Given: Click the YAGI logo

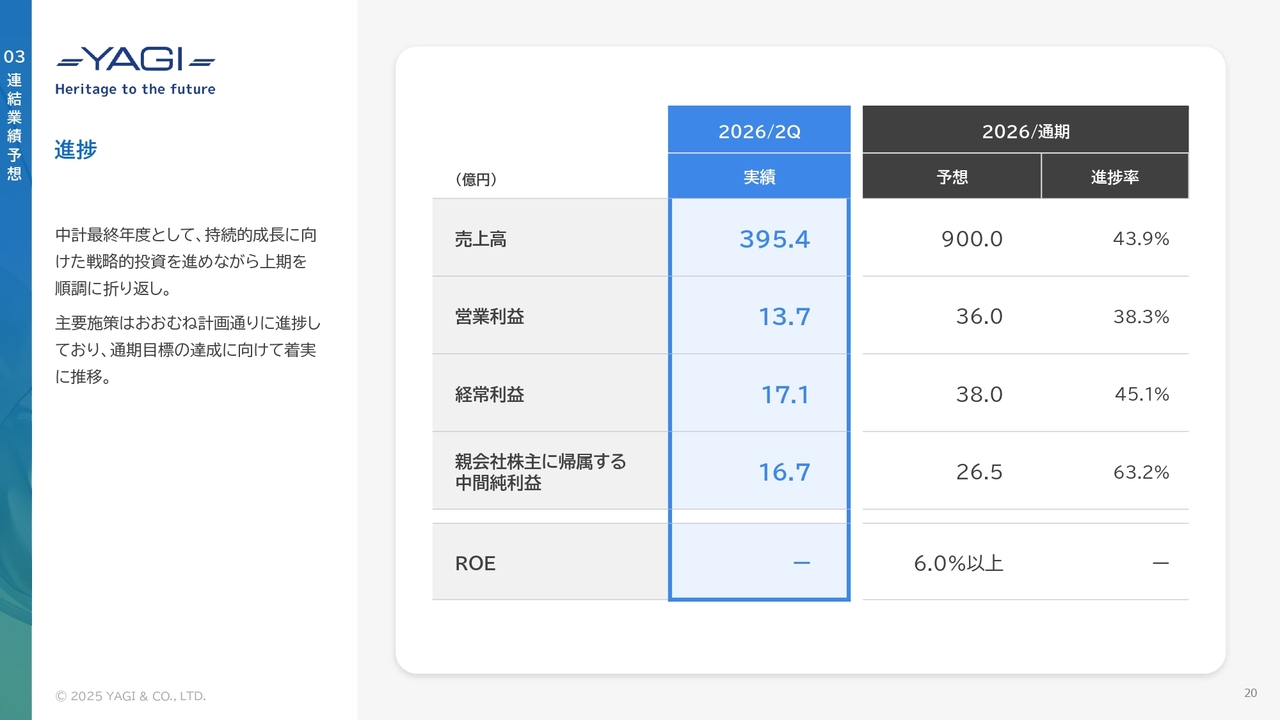Looking at the screenshot, I should pyautogui.click(x=135, y=60).
